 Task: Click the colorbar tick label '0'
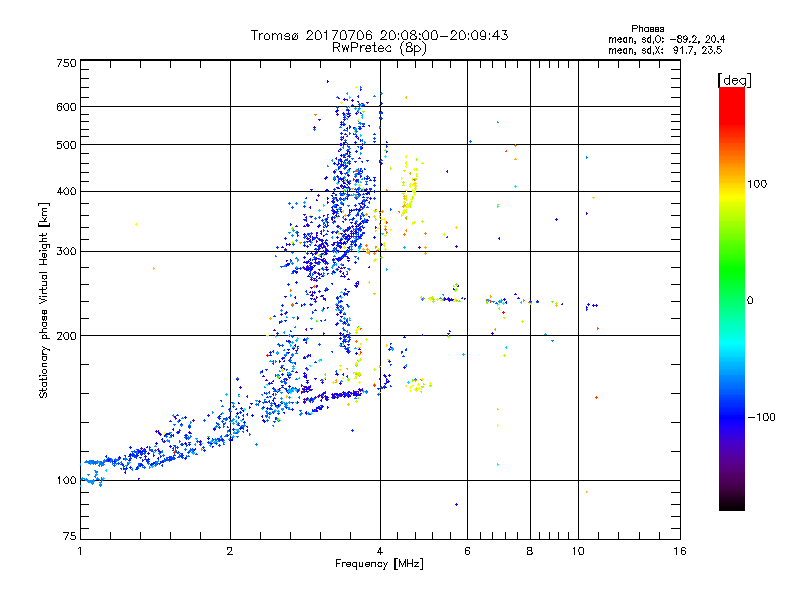(x=750, y=301)
